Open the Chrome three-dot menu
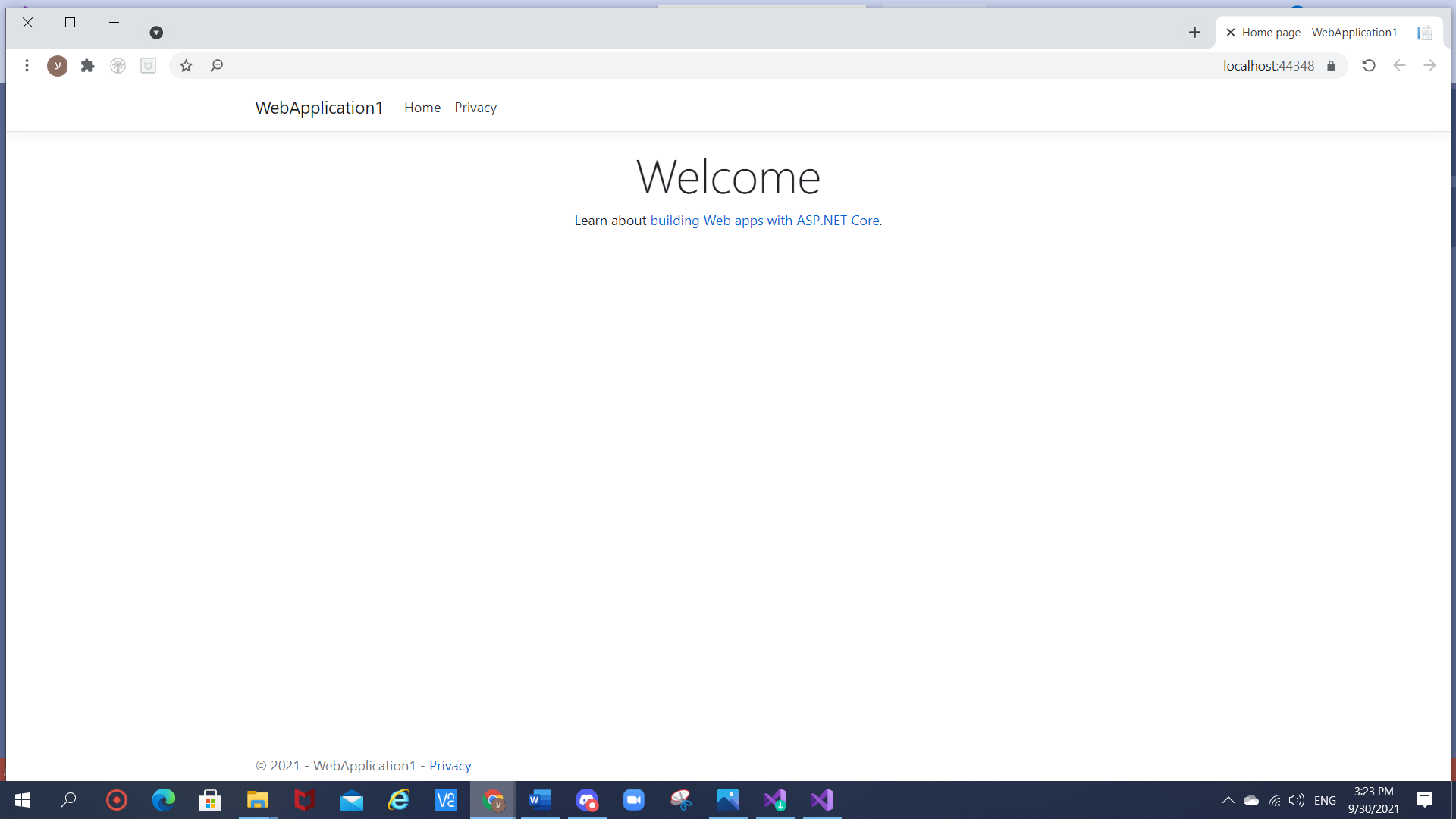The width and height of the screenshot is (1456, 819). (x=27, y=66)
